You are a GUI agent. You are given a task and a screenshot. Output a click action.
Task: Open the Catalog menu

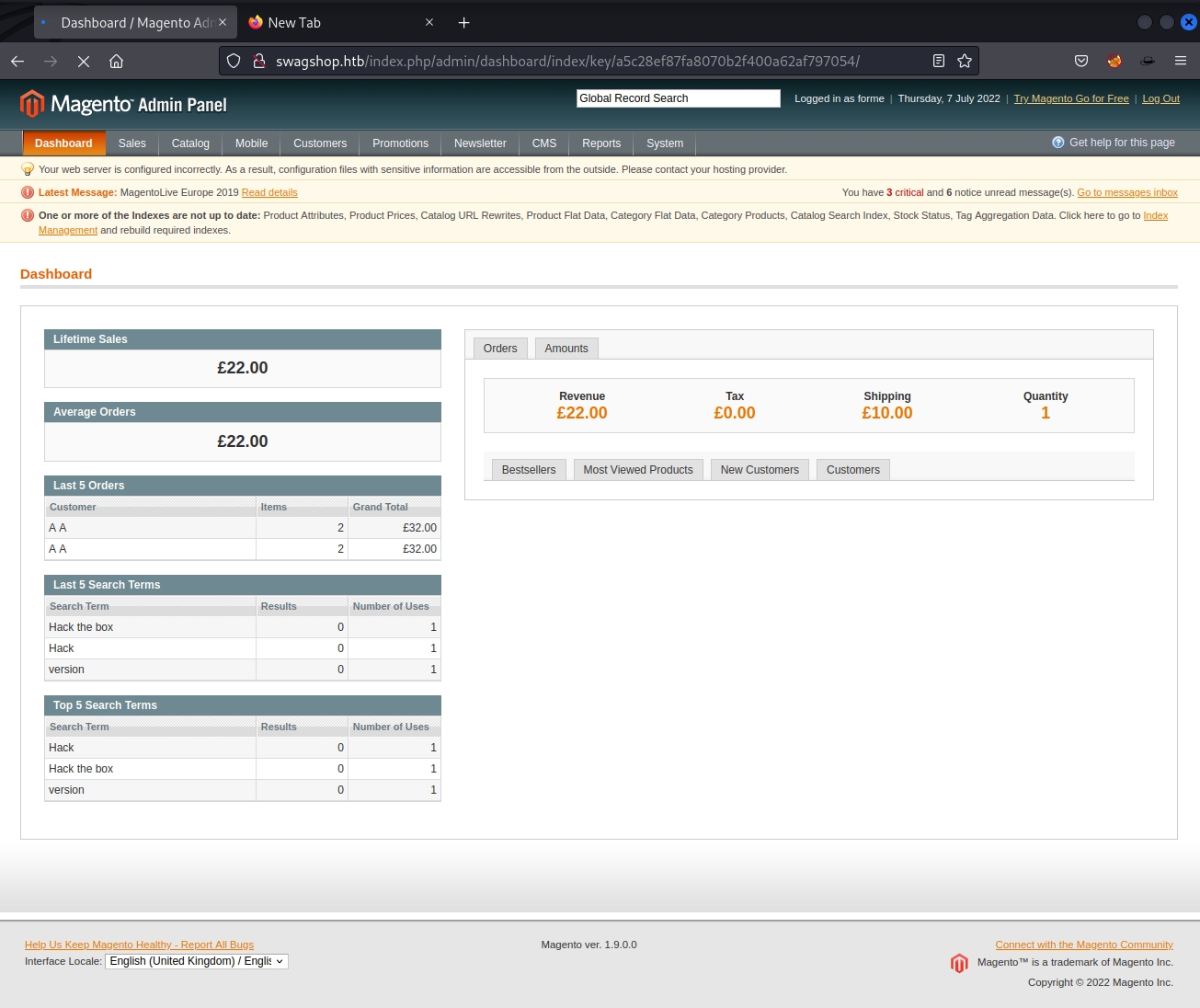[190, 143]
